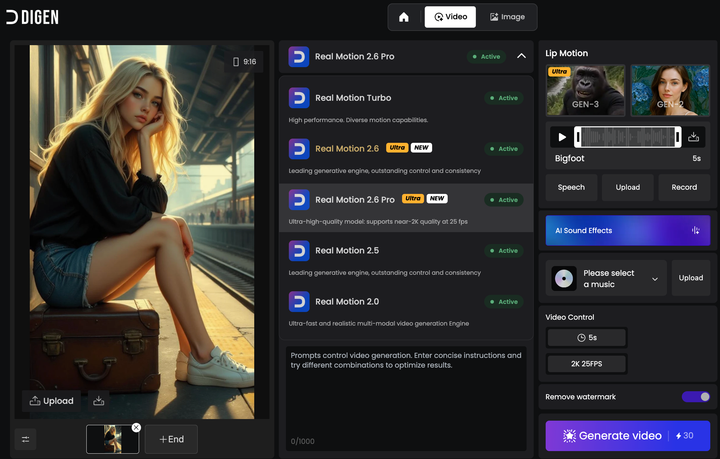Select the GEN-3 gorilla lip motion preset
Viewport: 720px width, 459px height.
point(585,91)
